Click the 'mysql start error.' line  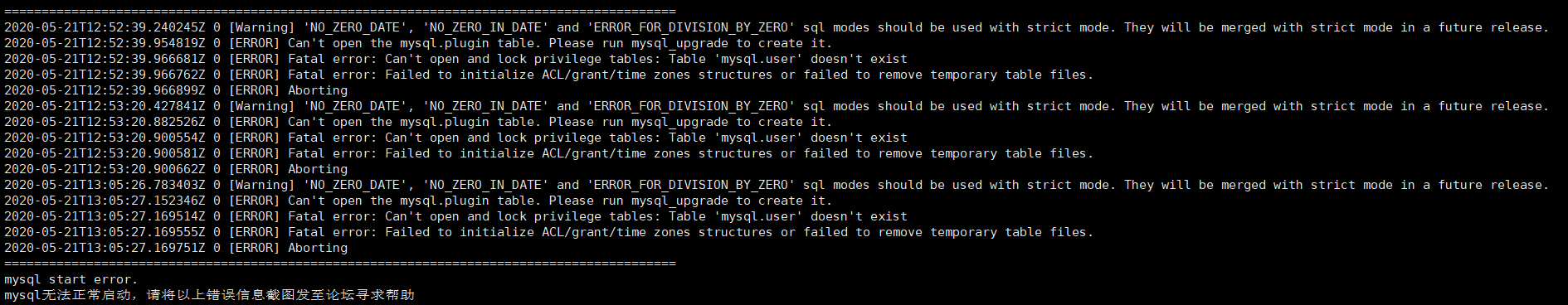[x=71, y=279]
